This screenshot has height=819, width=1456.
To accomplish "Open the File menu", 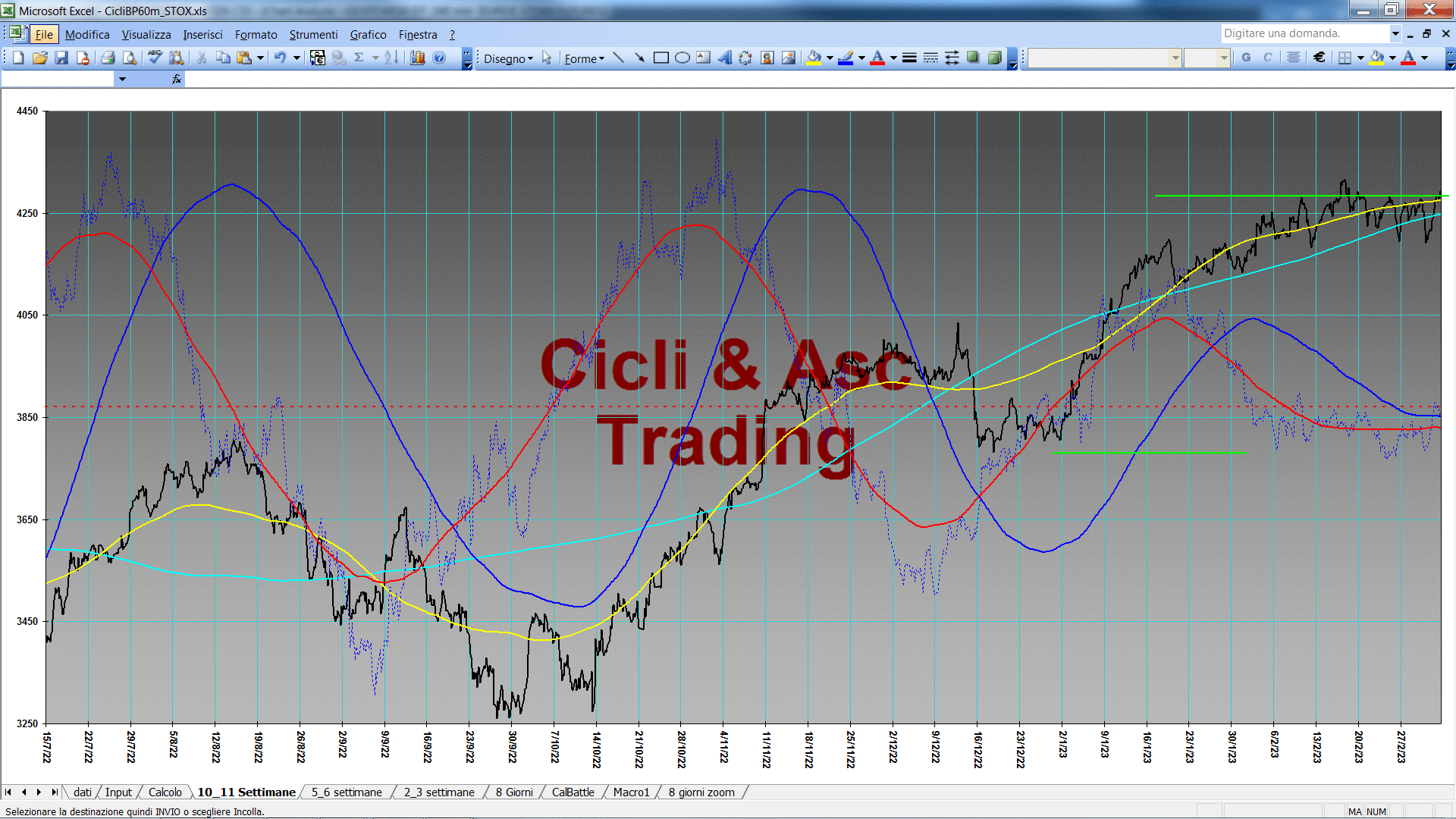I will click(44, 34).
